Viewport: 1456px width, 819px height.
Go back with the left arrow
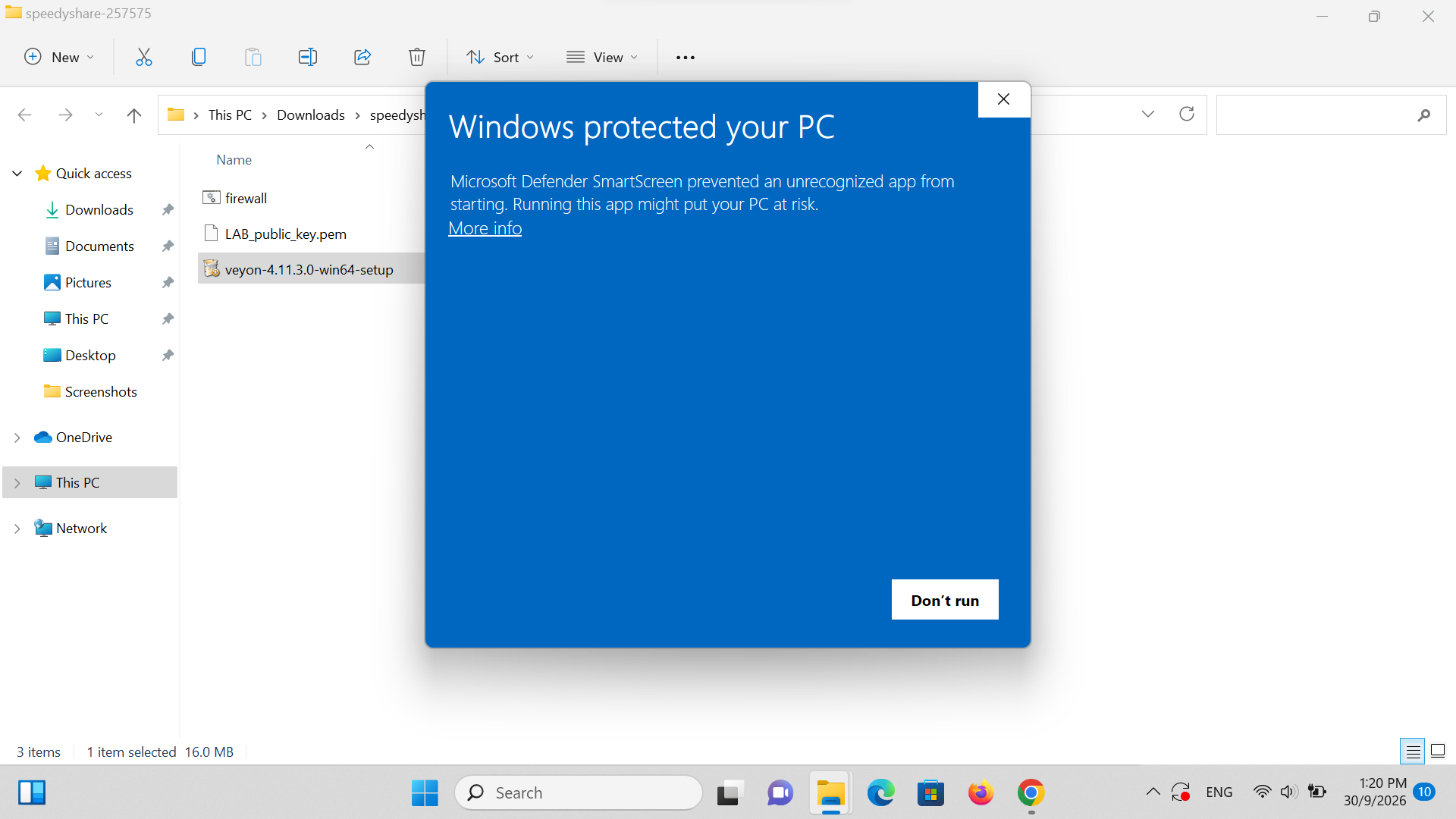tap(24, 115)
